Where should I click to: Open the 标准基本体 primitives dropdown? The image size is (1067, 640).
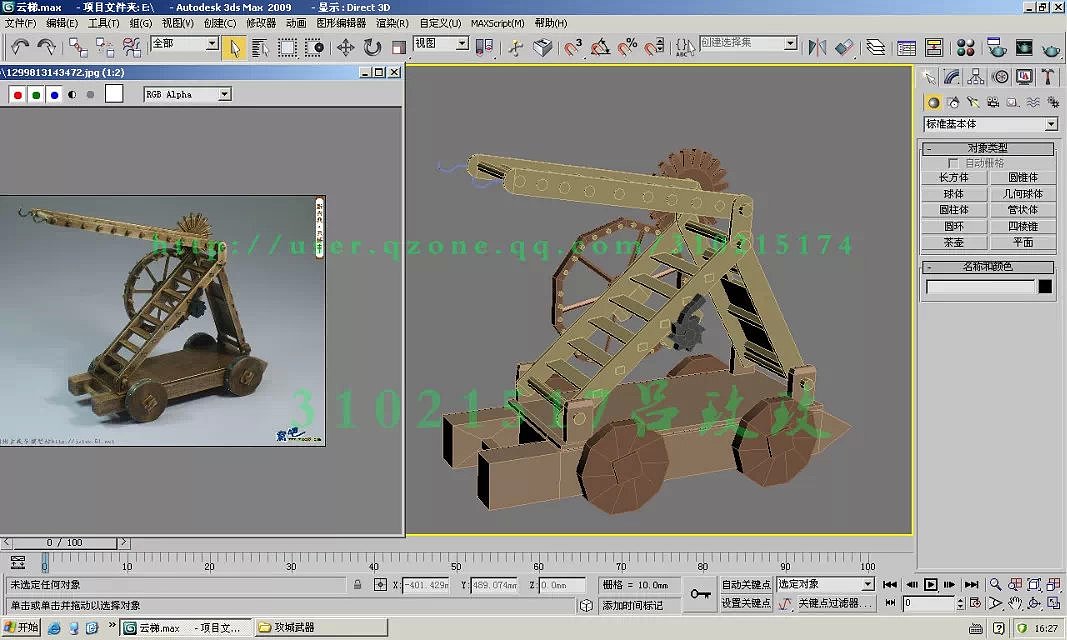point(1052,124)
